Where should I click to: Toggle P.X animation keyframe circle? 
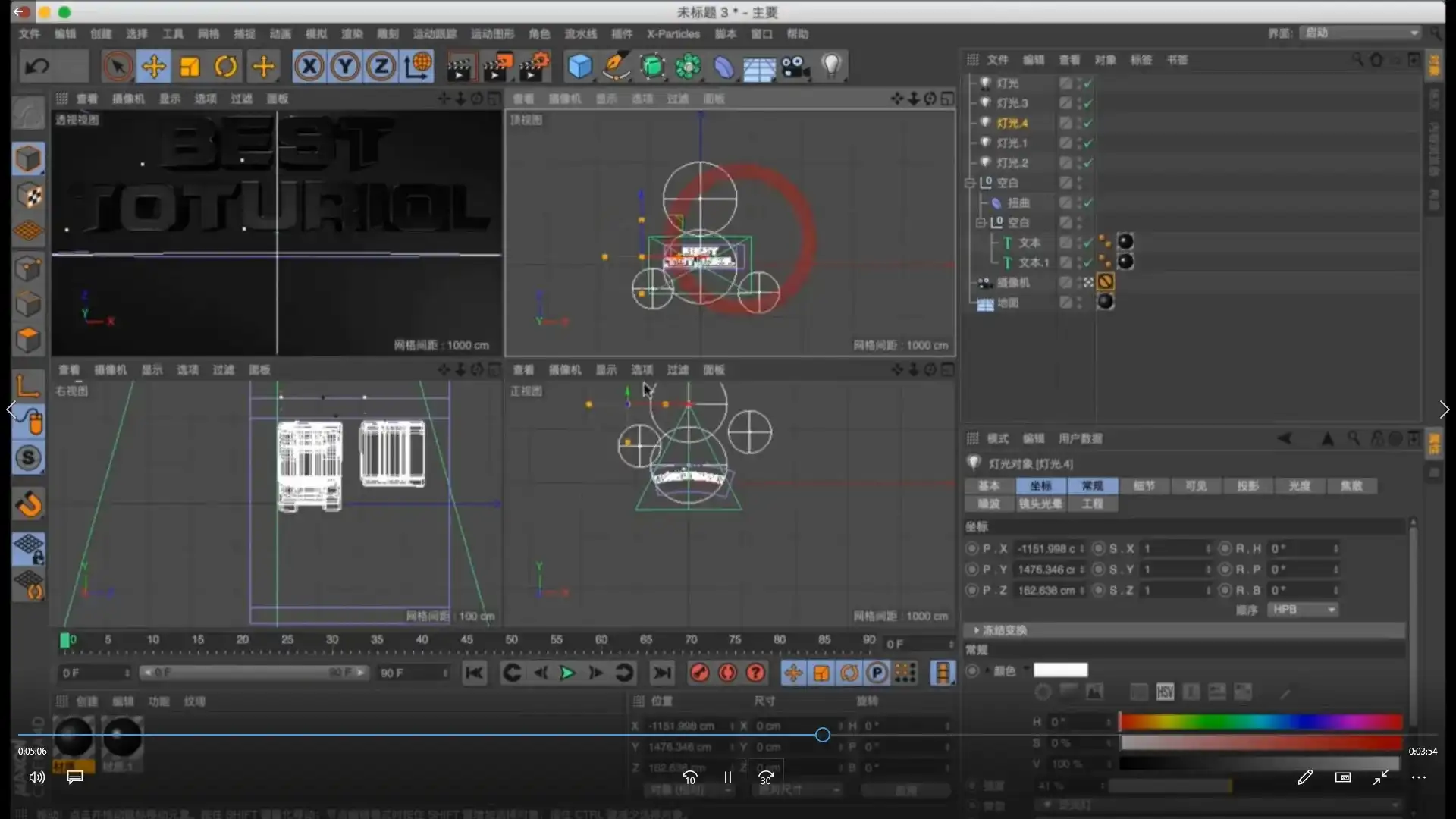(x=971, y=548)
